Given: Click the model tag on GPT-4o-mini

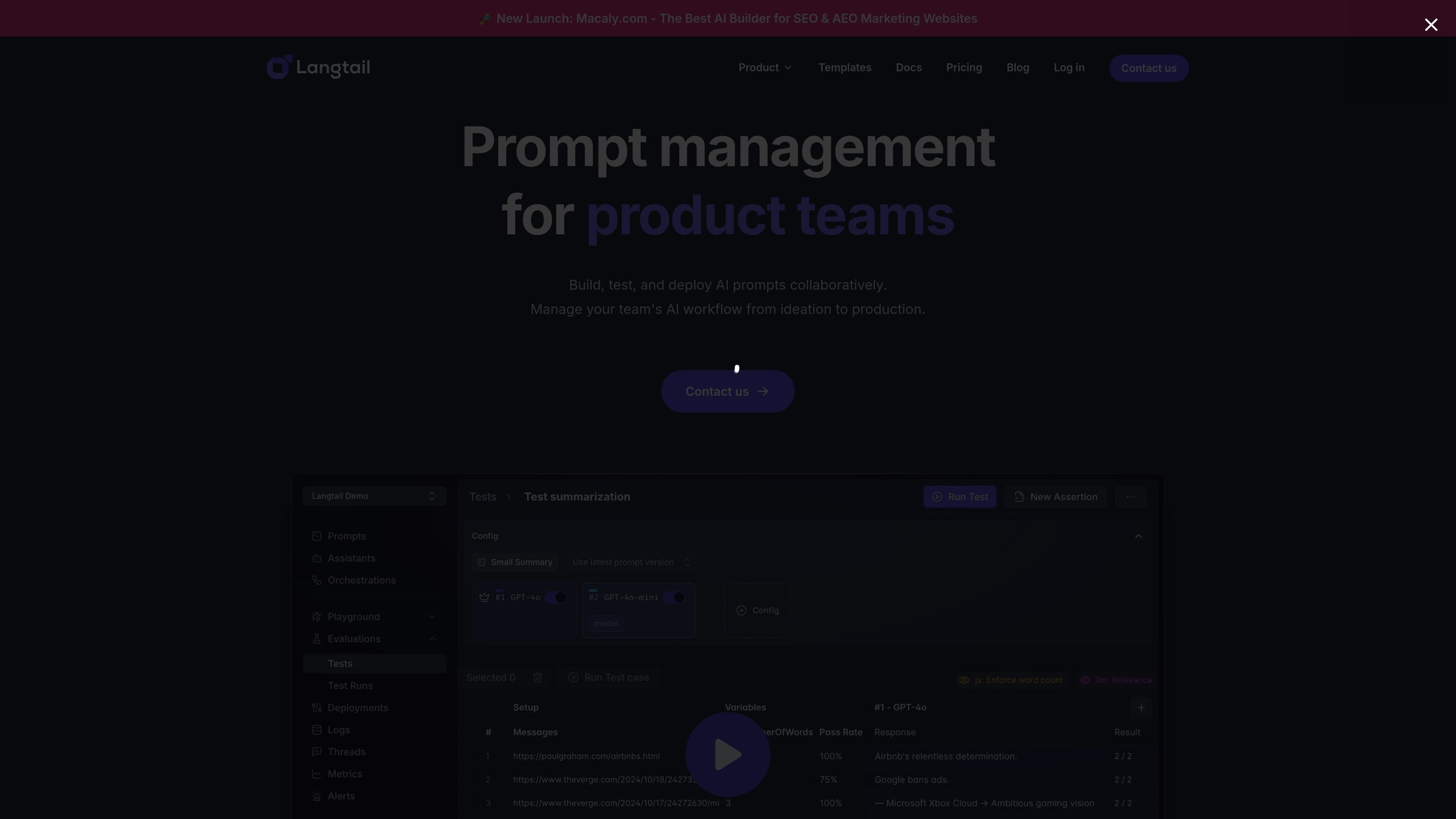Looking at the screenshot, I should 606,623.
